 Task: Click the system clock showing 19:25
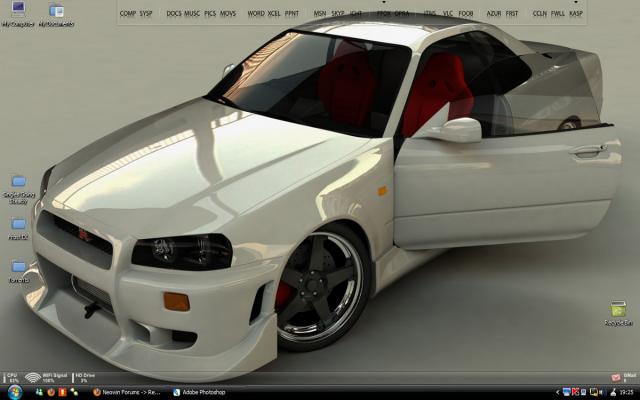pyautogui.click(x=627, y=392)
